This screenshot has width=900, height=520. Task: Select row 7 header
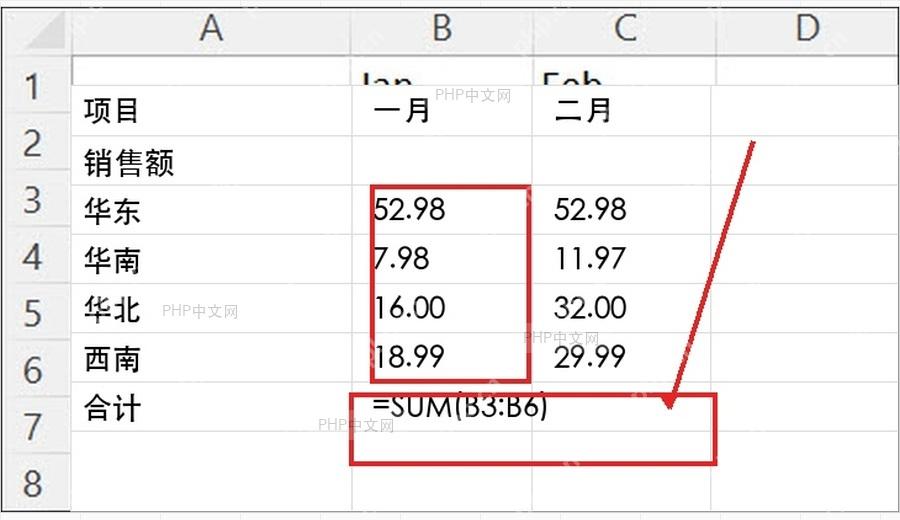(x=36, y=425)
